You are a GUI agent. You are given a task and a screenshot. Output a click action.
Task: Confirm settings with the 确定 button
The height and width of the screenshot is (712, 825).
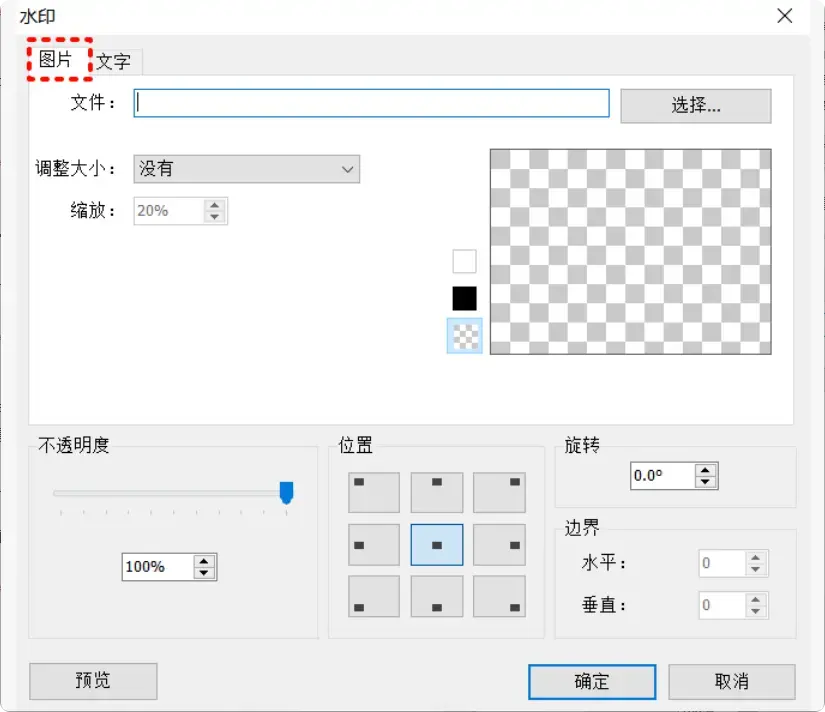[591, 681]
